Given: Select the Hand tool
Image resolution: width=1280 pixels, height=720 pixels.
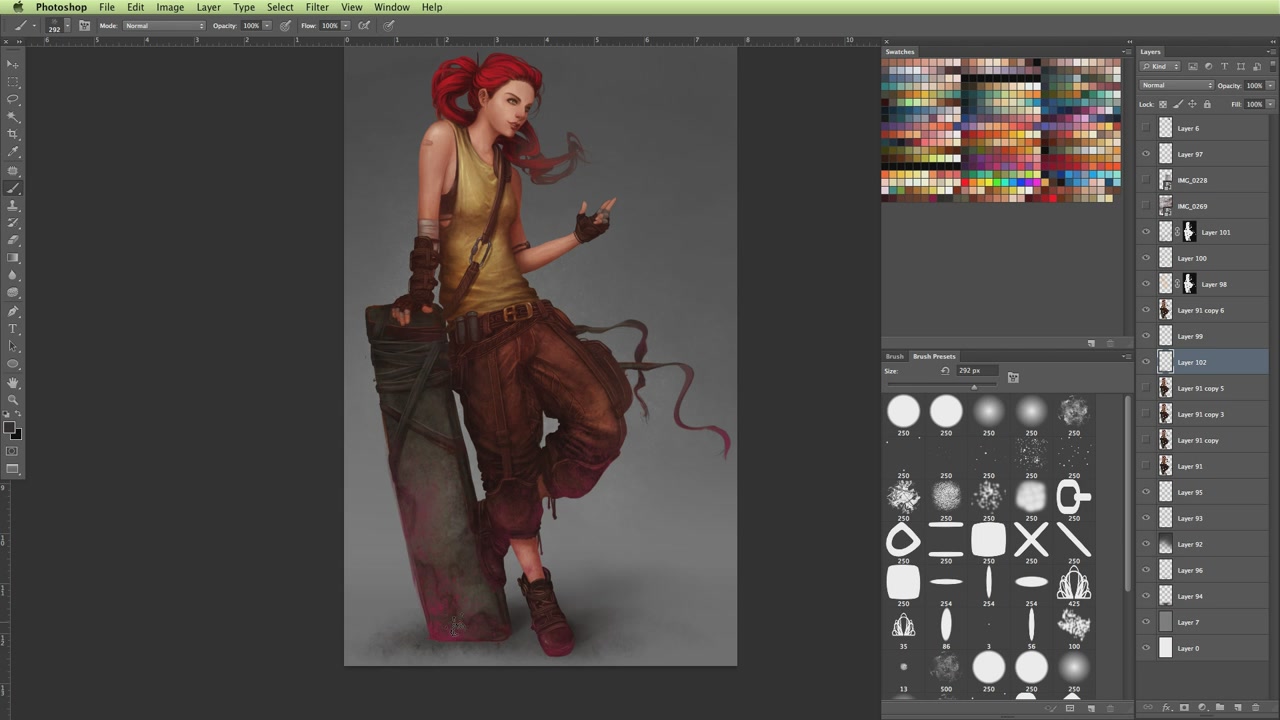Looking at the screenshot, I should 13,382.
